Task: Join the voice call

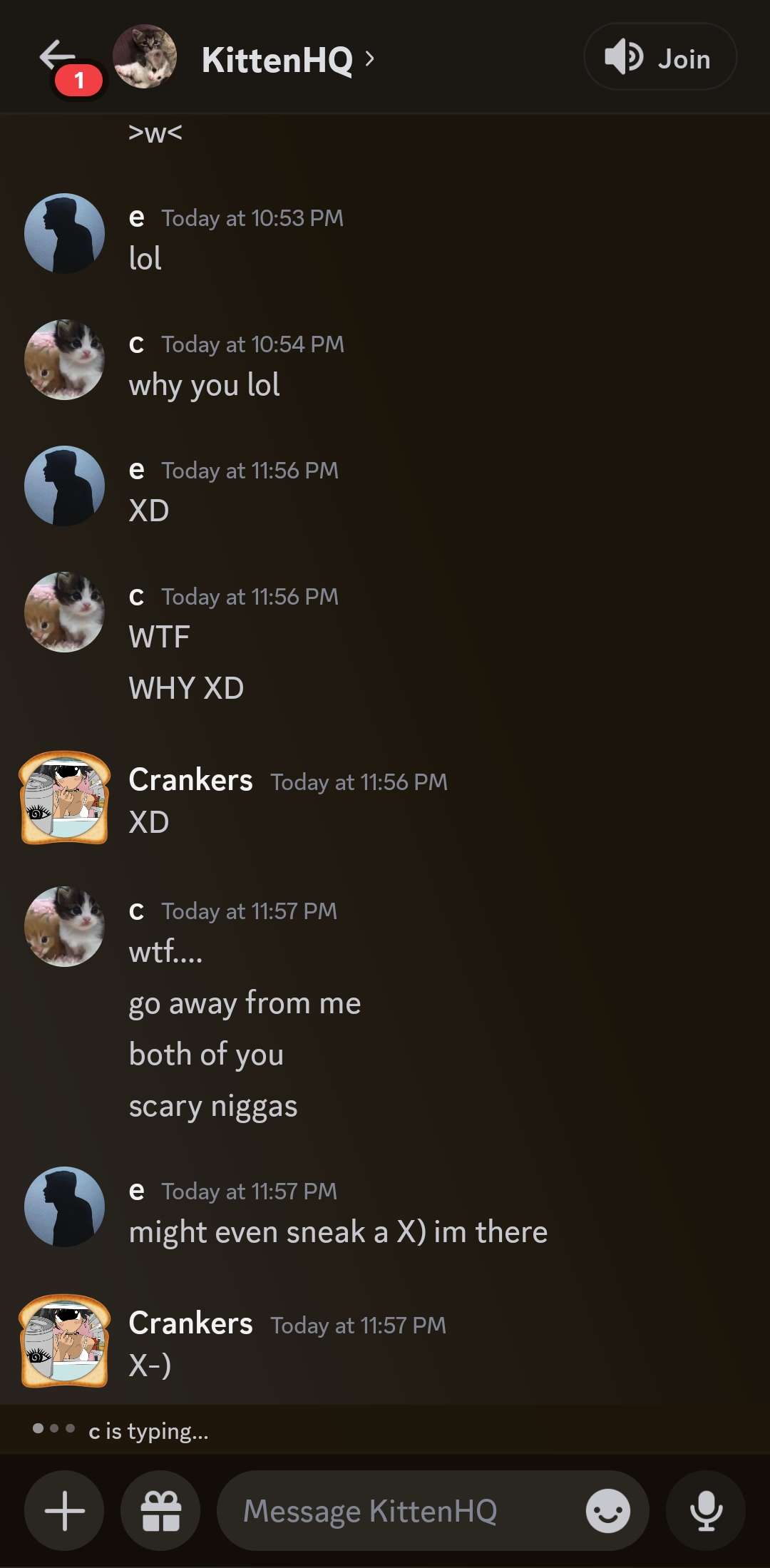Action: pyautogui.click(x=660, y=56)
